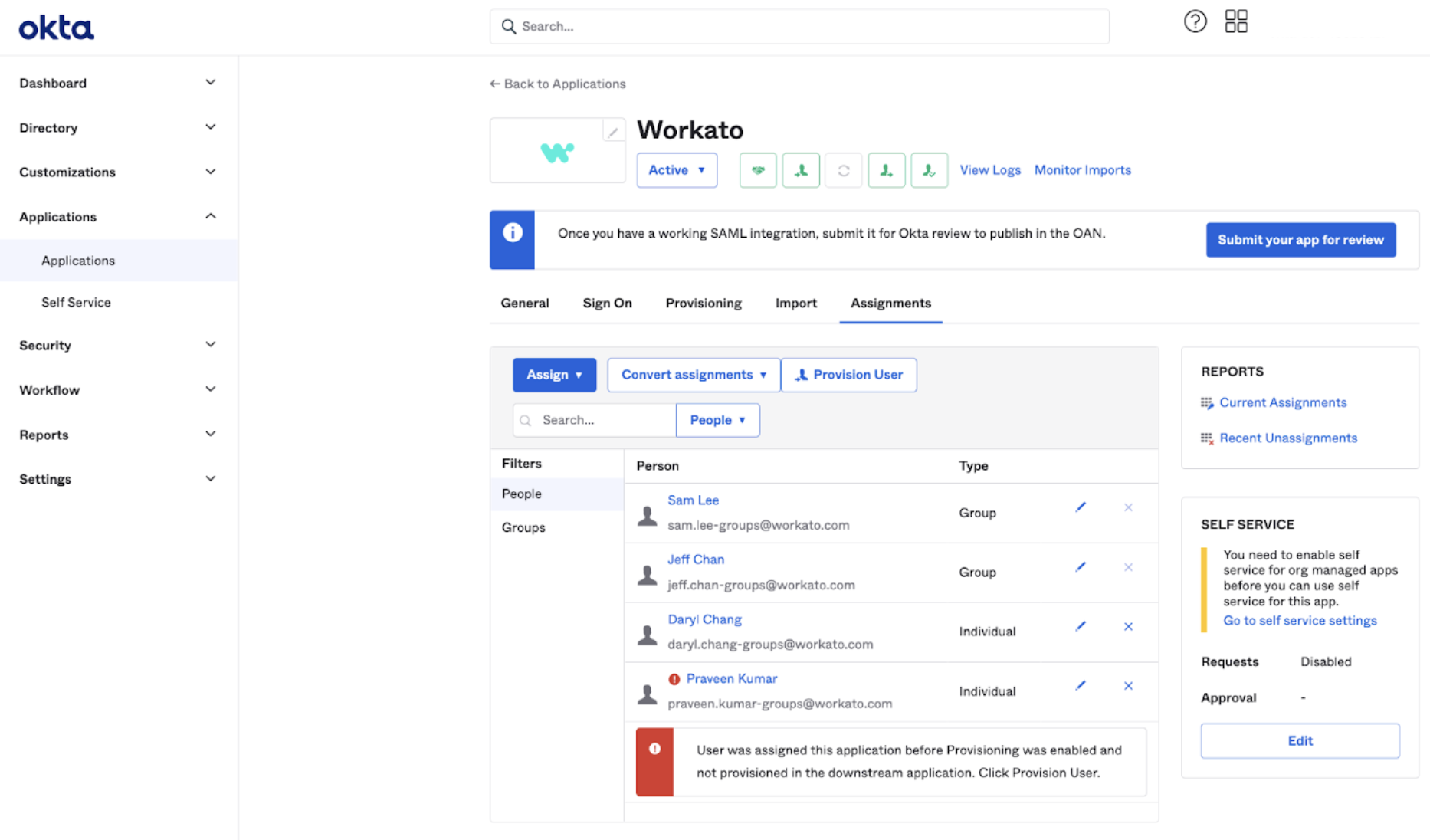Open the Active status dropdown
This screenshot has height=840, width=1430.
click(676, 170)
